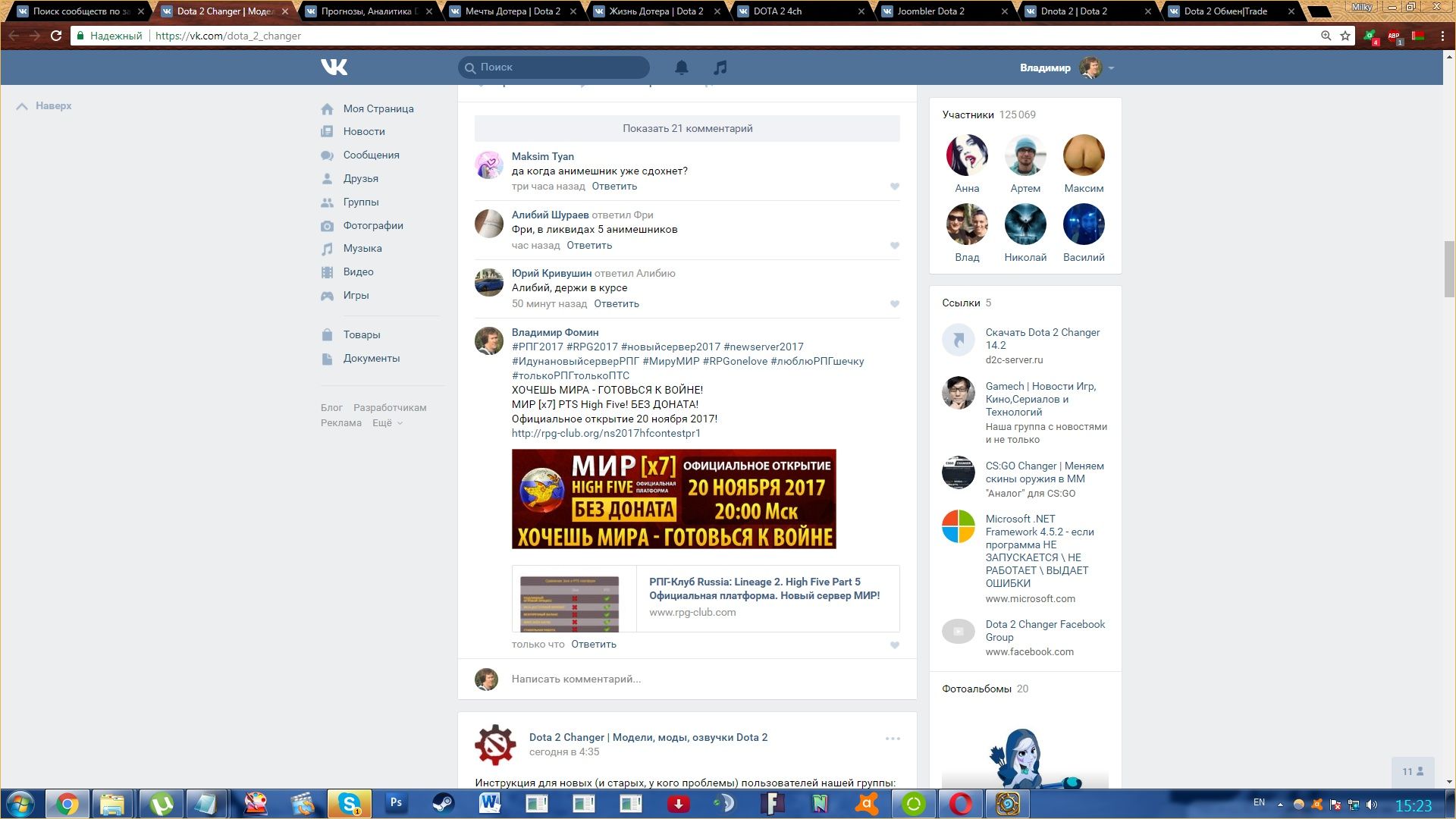
Task: Open Музыка in sidebar menu
Action: (362, 249)
